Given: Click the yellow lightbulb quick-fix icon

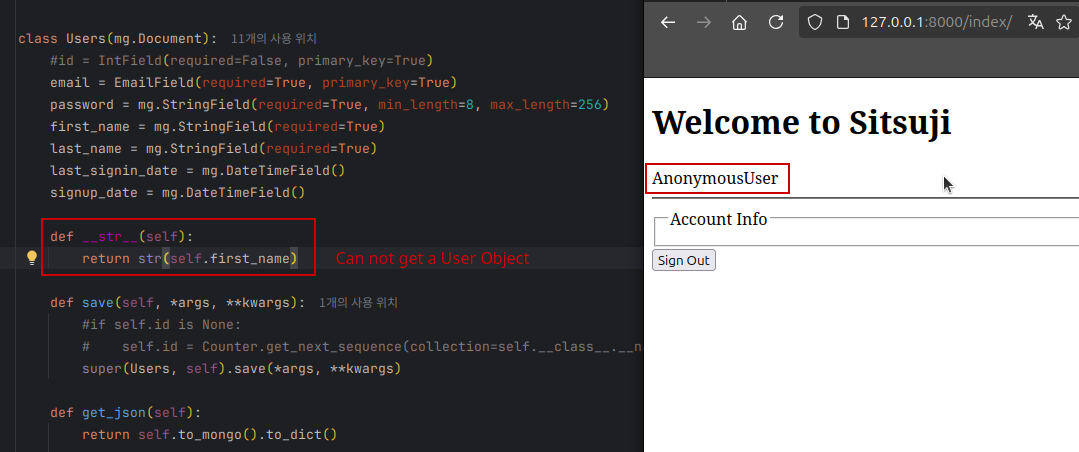Looking at the screenshot, I should coord(31,258).
